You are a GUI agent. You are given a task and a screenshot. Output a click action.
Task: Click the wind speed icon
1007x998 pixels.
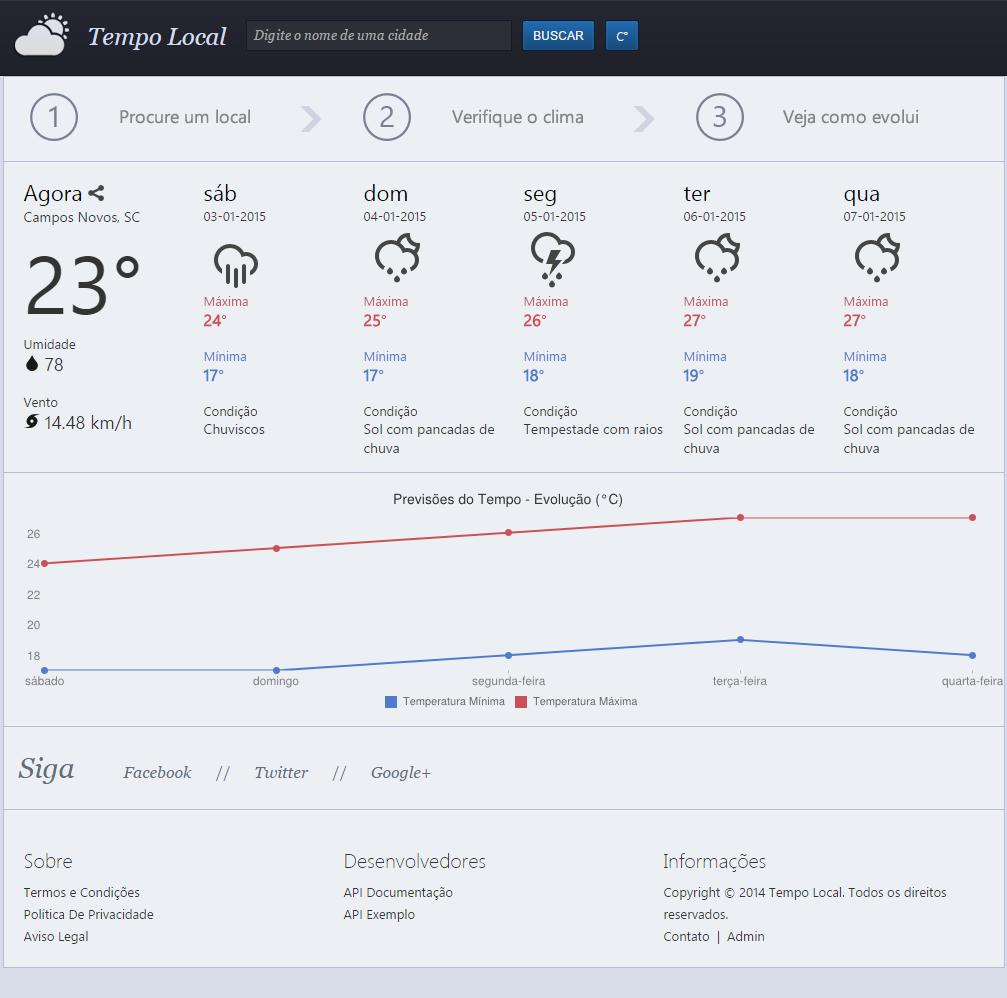(32, 422)
